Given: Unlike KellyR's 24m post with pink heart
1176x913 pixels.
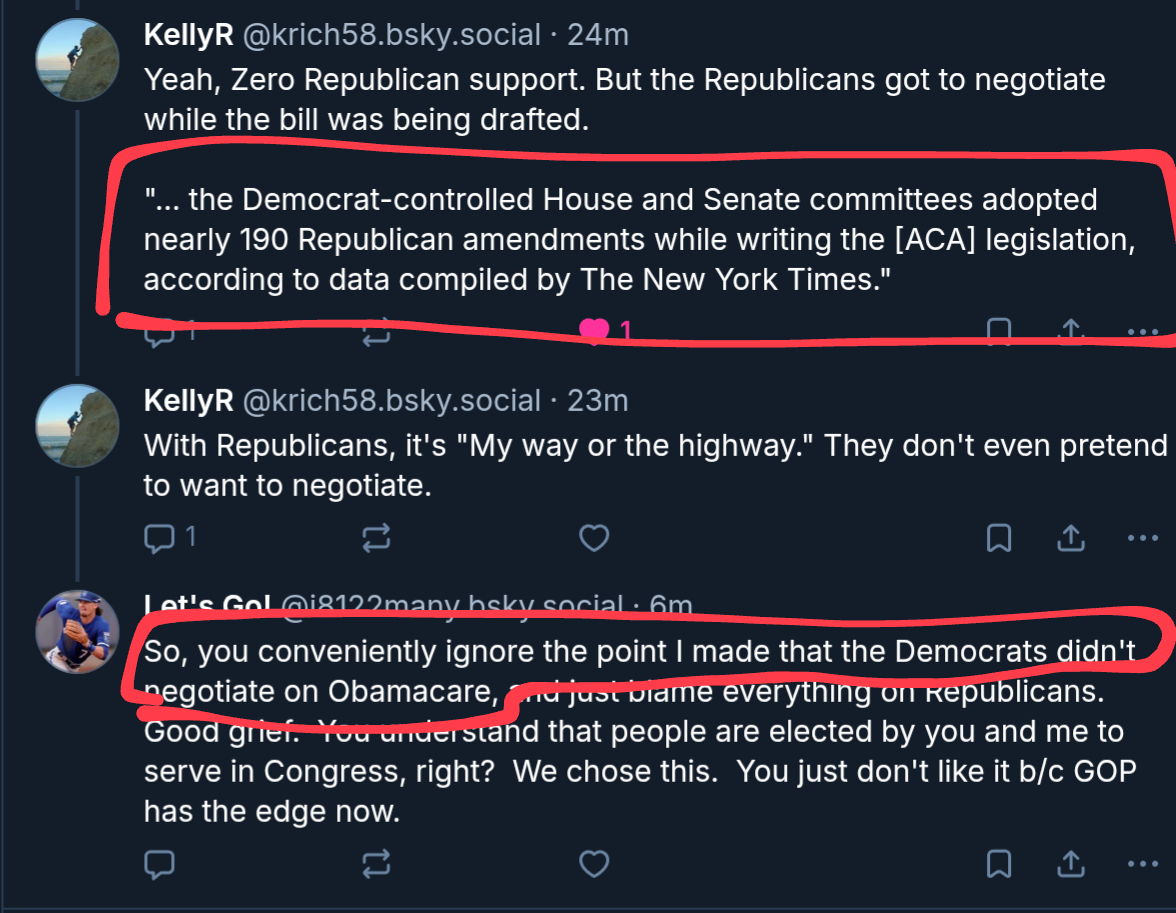Looking at the screenshot, I should [x=594, y=331].
